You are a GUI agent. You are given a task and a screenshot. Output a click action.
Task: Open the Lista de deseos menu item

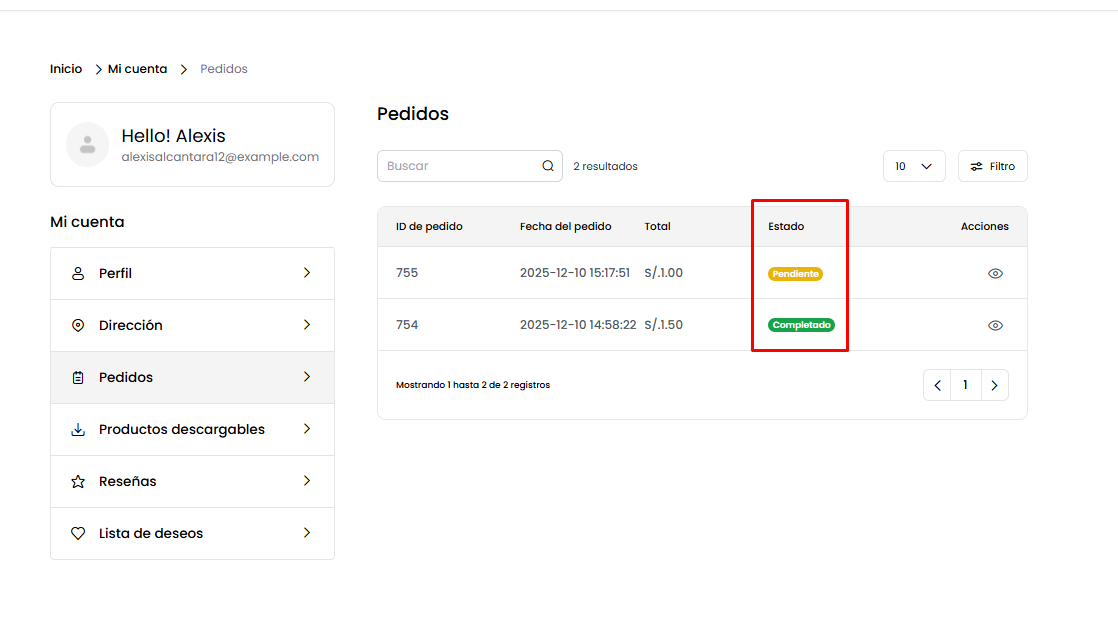[x=192, y=534]
